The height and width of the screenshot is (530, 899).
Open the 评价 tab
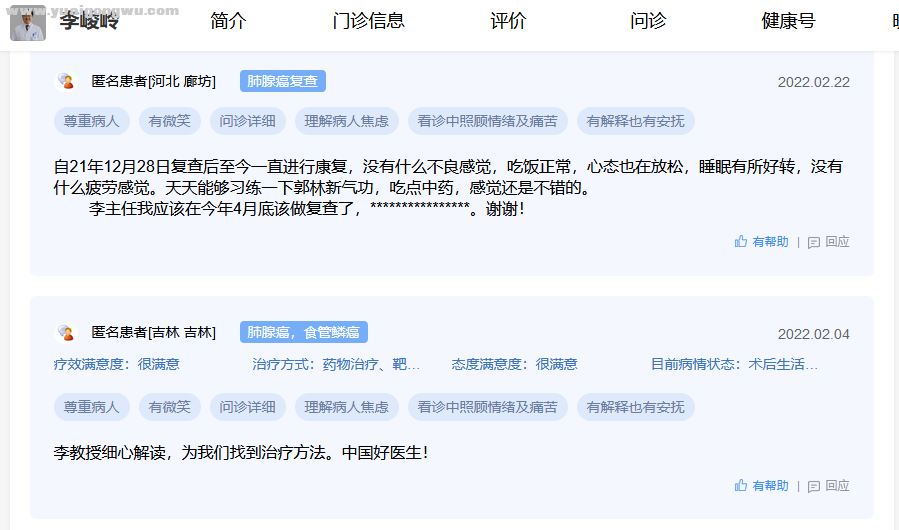click(x=508, y=21)
